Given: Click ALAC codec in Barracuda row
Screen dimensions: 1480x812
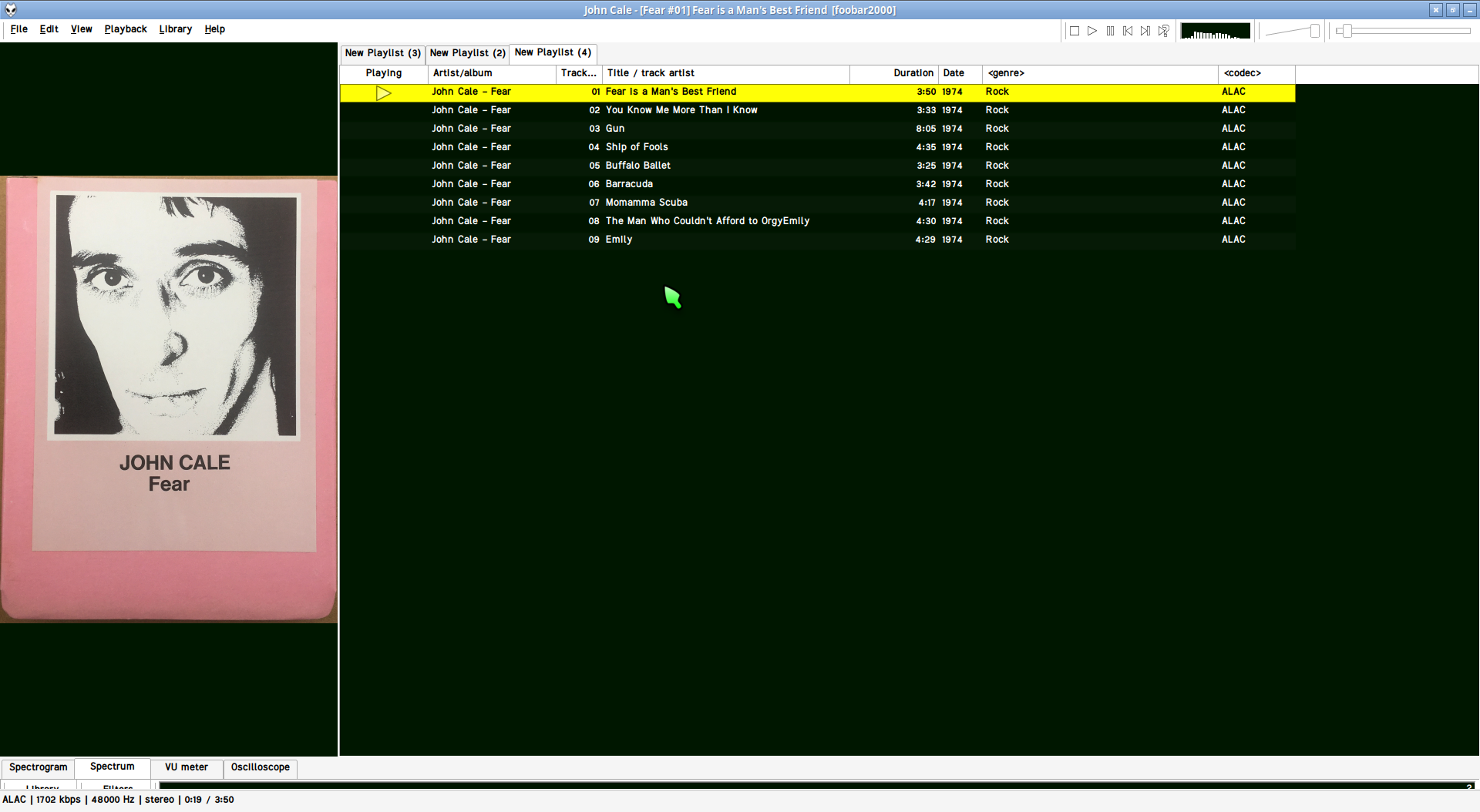Looking at the screenshot, I should [x=1233, y=184].
